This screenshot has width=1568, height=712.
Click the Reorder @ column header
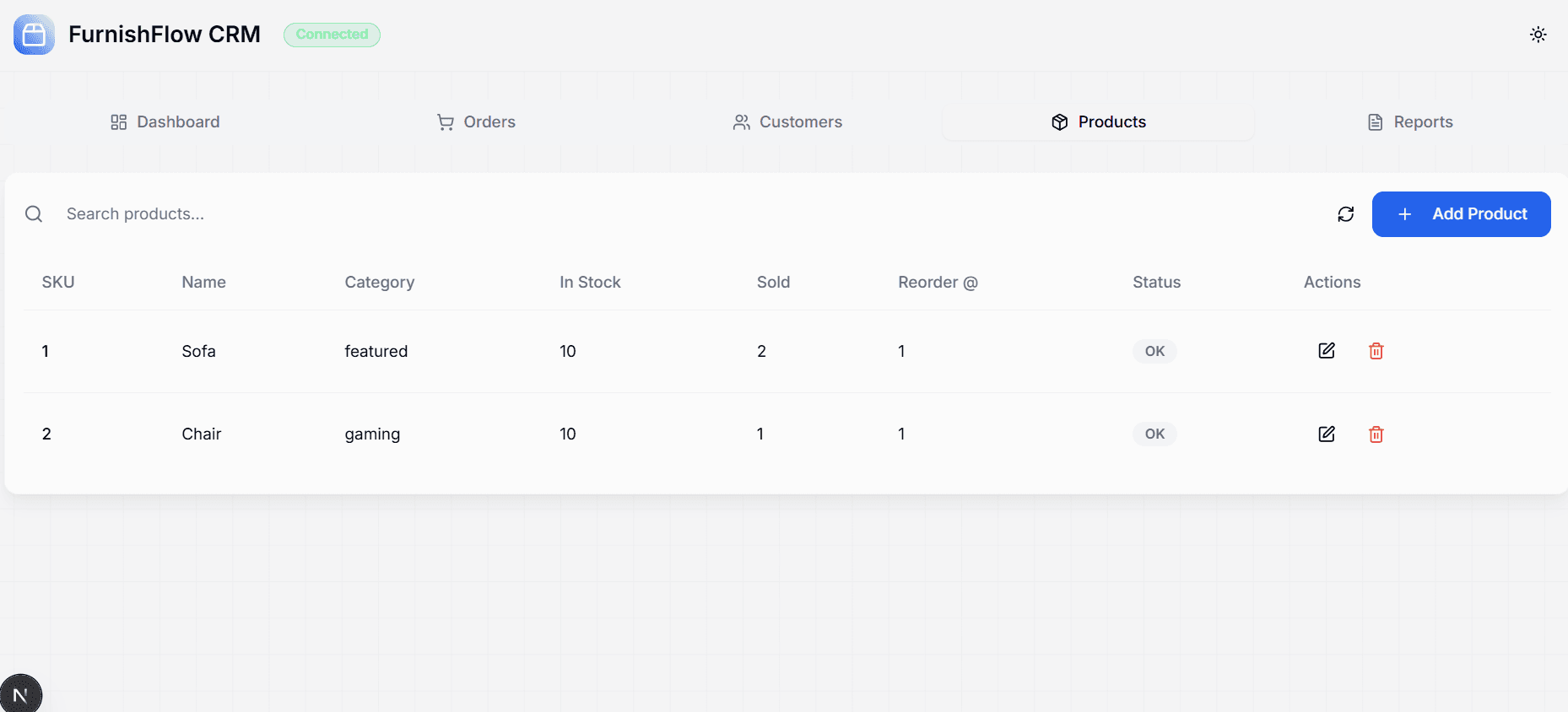click(938, 283)
